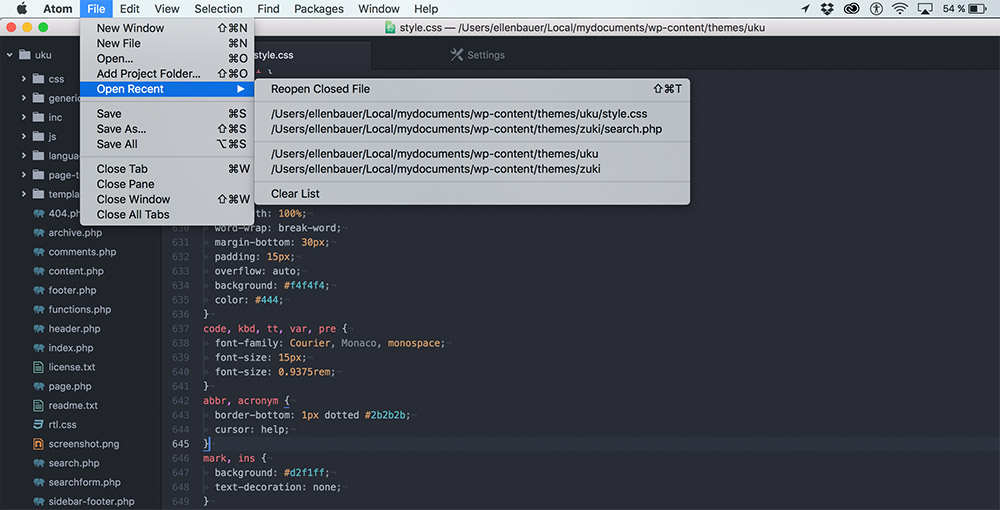
Task: Click the readme.txt file icon
Action: coord(38,405)
